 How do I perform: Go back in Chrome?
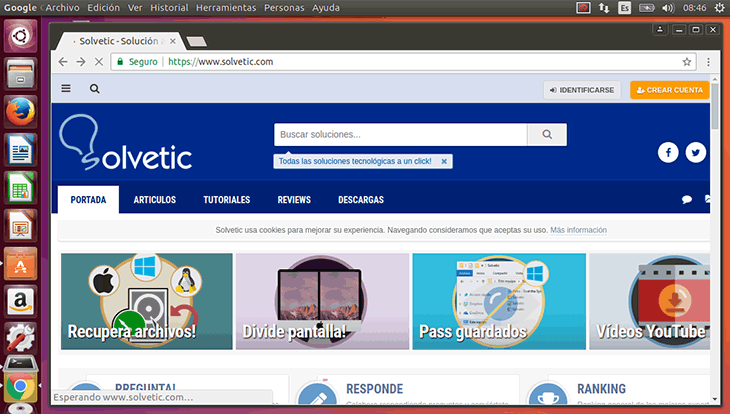coord(63,61)
